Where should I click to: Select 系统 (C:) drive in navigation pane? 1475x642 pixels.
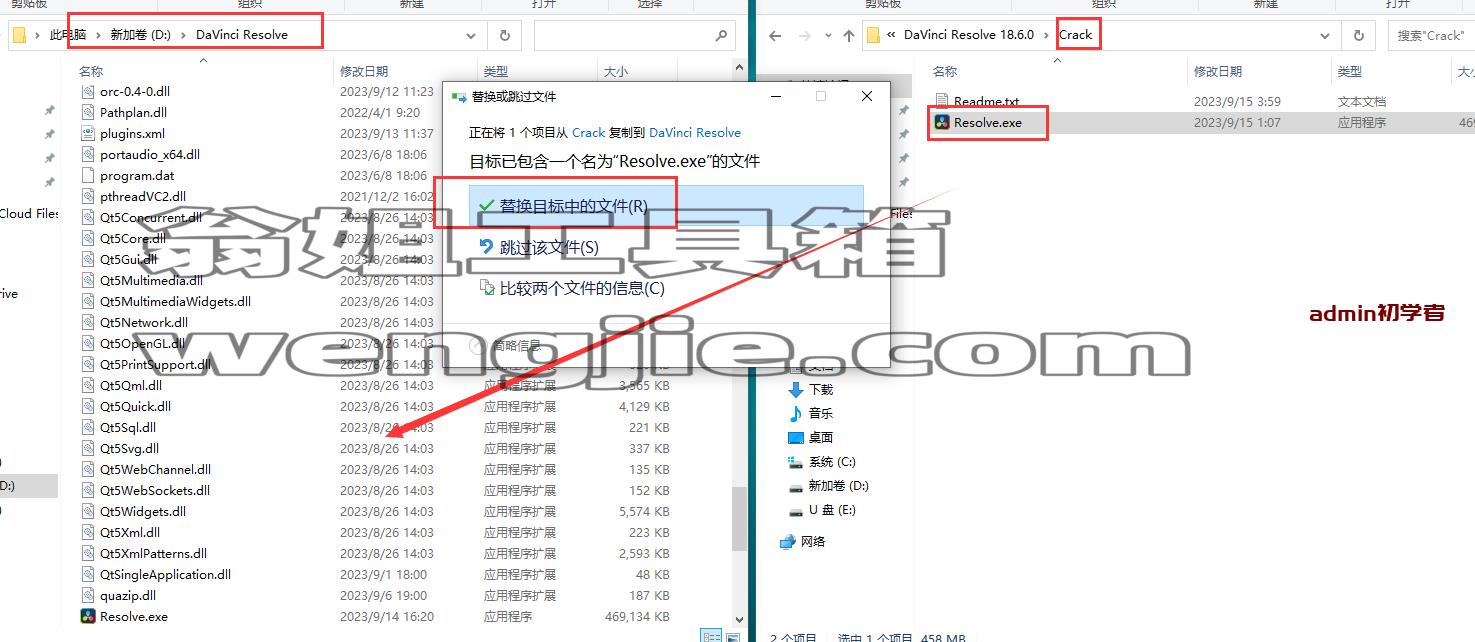(x=832, y=462)
